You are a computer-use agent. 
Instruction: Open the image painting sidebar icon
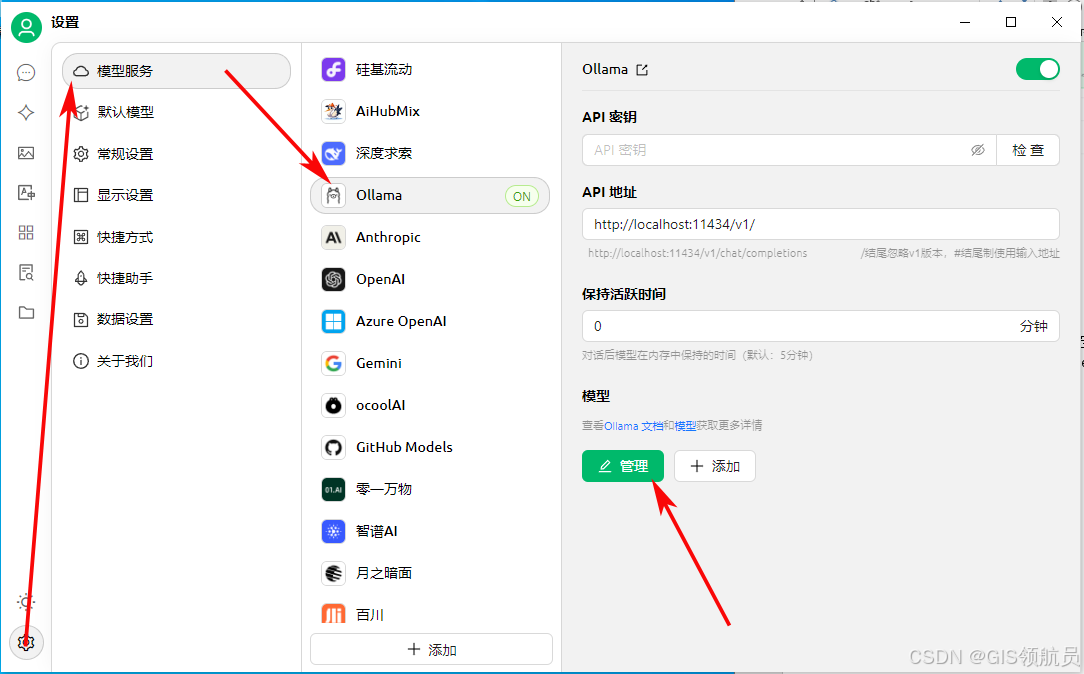click(x=26, y=153)
